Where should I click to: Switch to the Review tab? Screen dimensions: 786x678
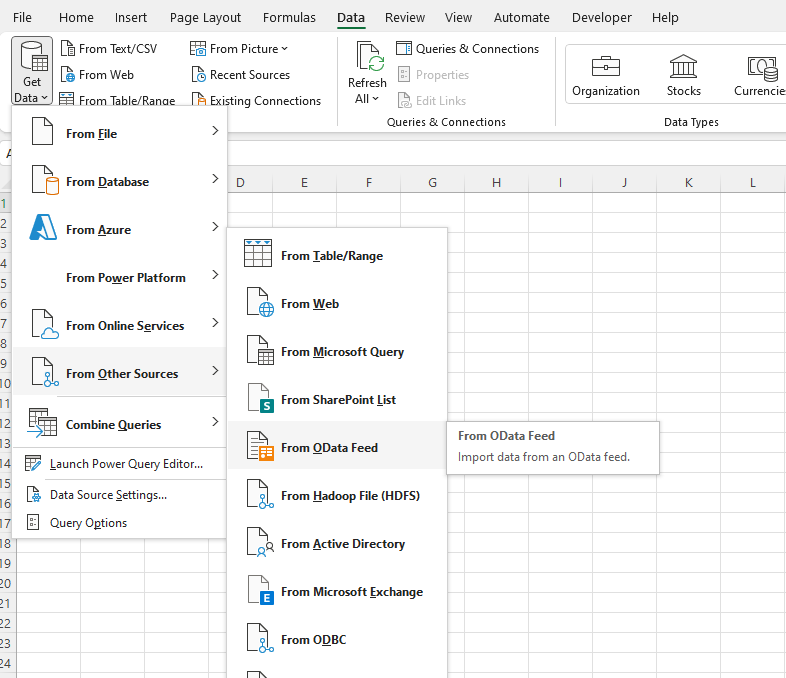(405, 18)
